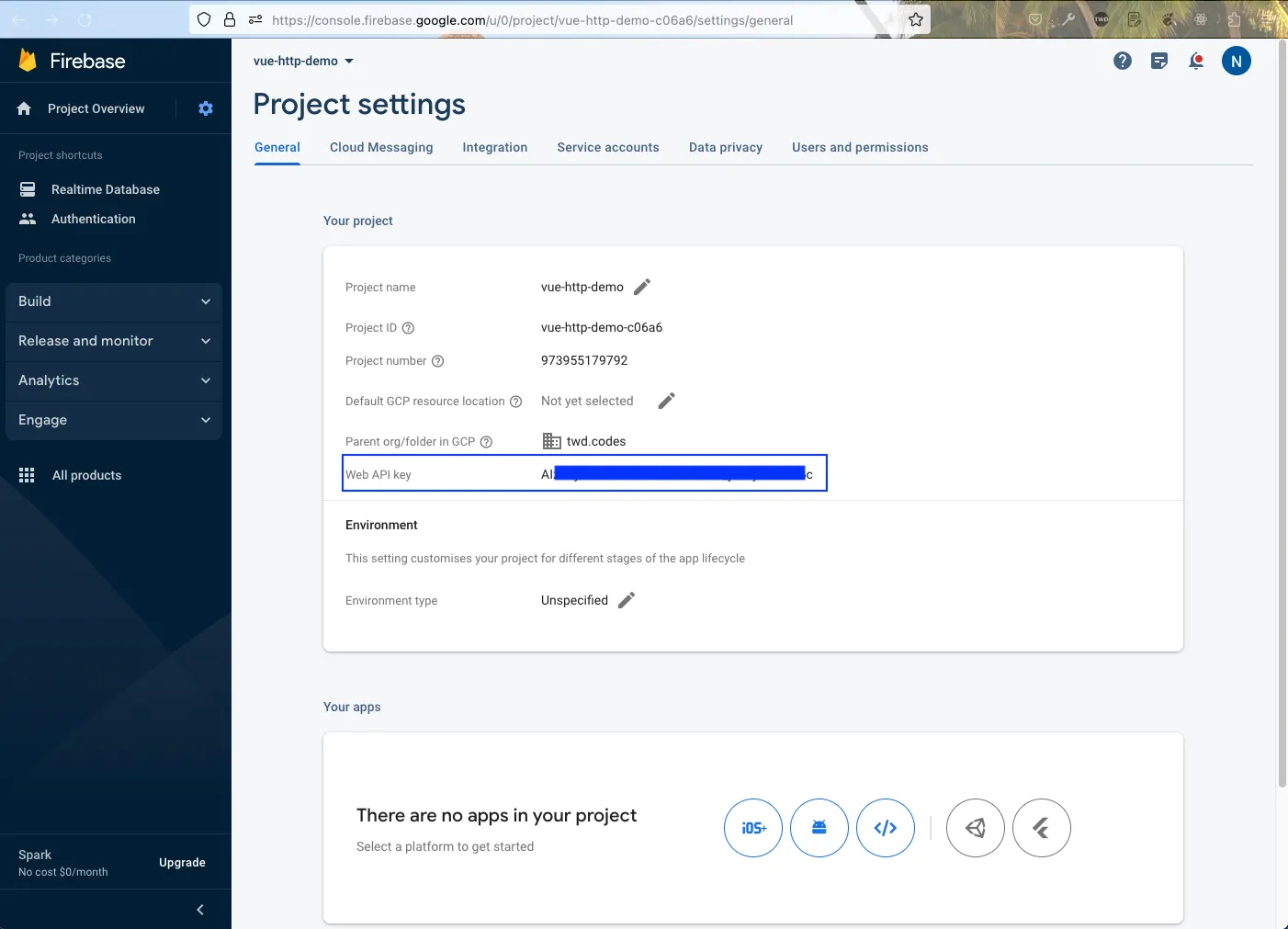The image size is (1288, 929).
Task: Open the Service accounts tab
Action: tap(608, 147)
